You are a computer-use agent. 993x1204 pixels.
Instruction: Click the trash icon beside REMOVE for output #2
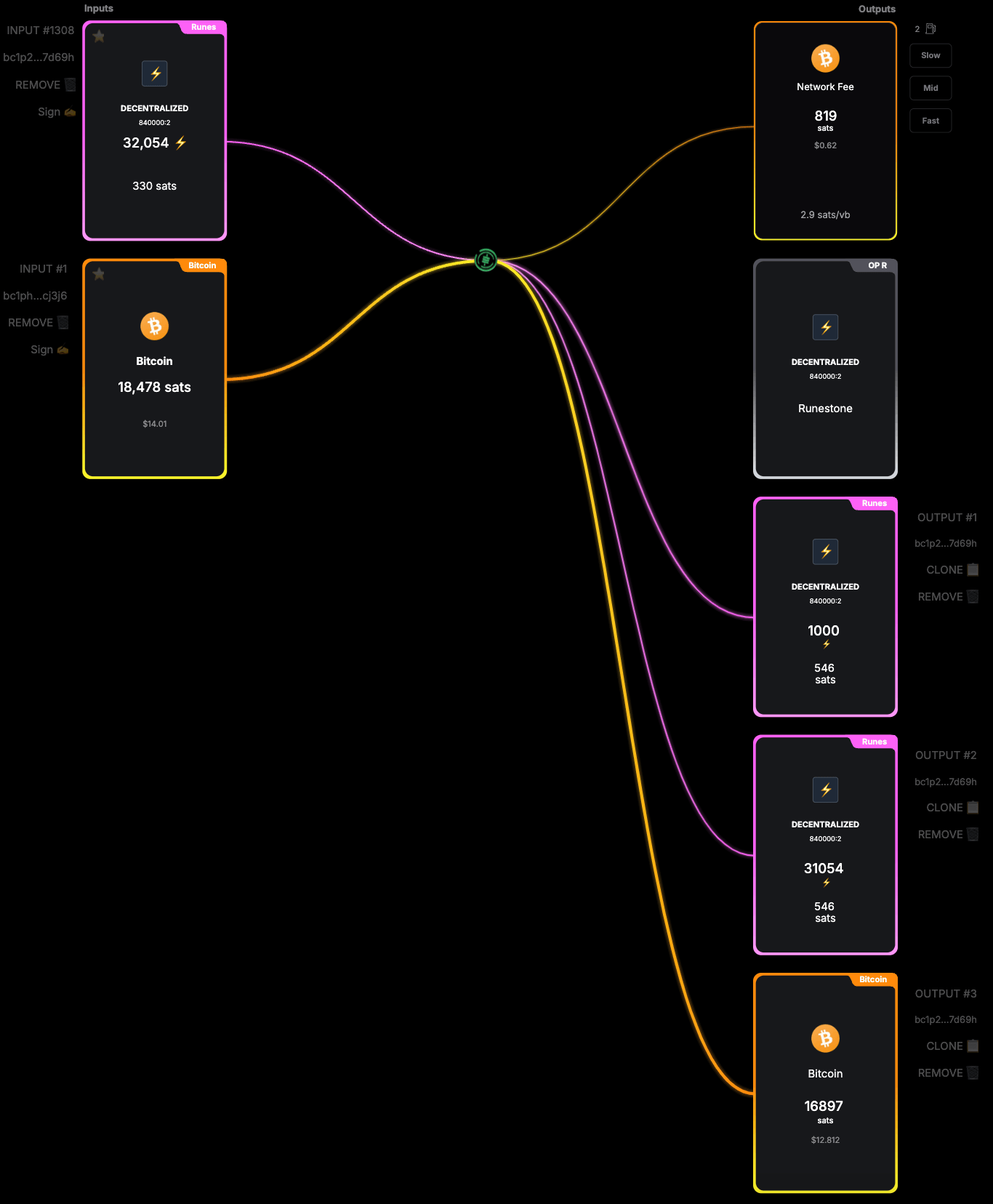click(x=973, y=834)
